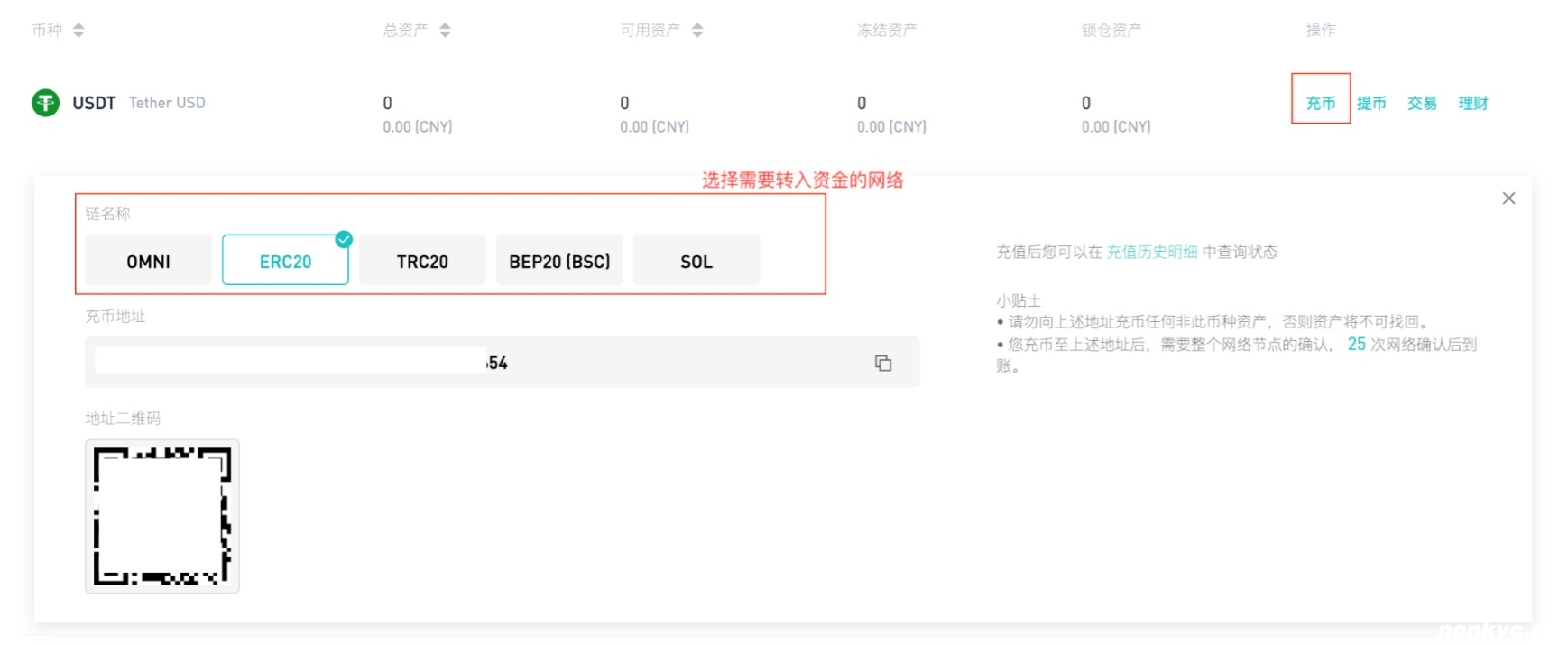Open the 理财 finance link

click(x=1473, y=103)
